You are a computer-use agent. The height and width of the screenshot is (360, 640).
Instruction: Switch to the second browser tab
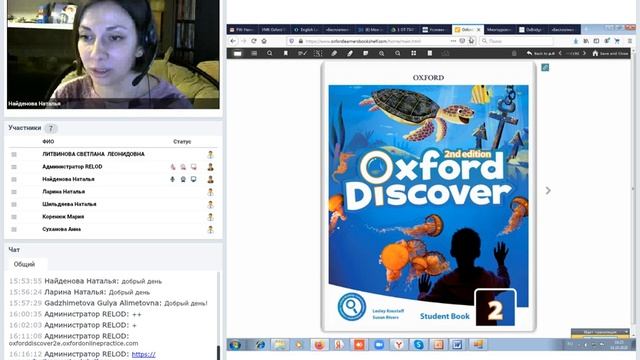pyautogui.click(x=274, y=30)
